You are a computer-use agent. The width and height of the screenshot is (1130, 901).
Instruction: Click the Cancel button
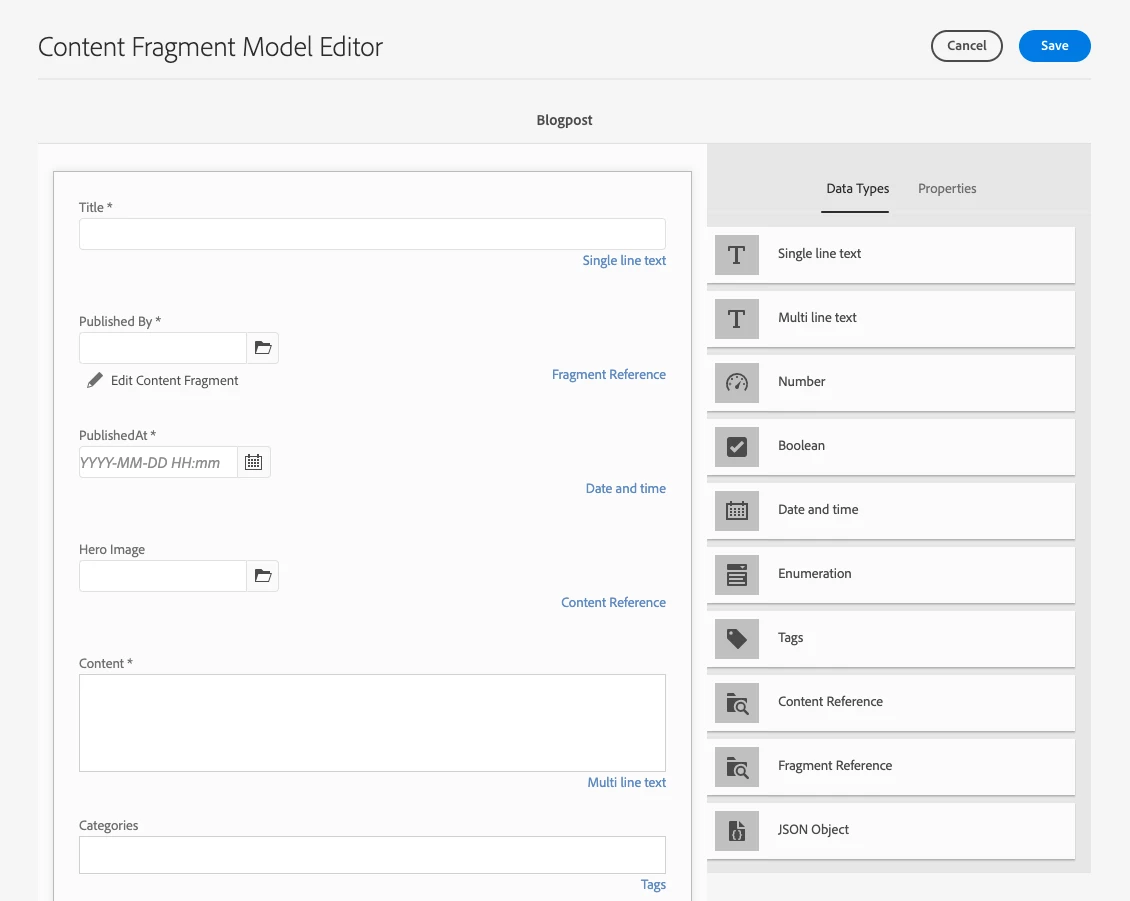[966, 46]
